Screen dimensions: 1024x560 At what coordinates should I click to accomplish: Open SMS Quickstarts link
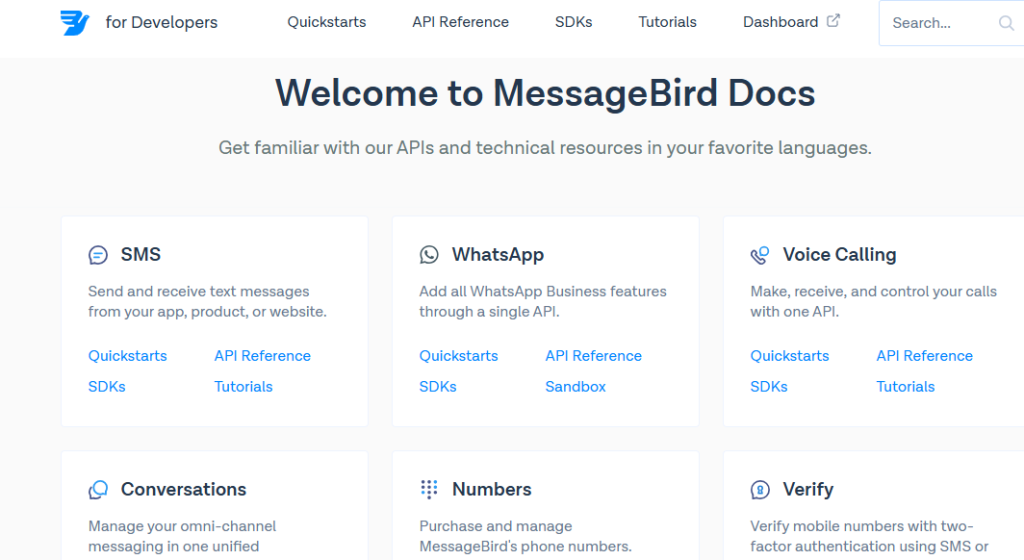(127, 356)
